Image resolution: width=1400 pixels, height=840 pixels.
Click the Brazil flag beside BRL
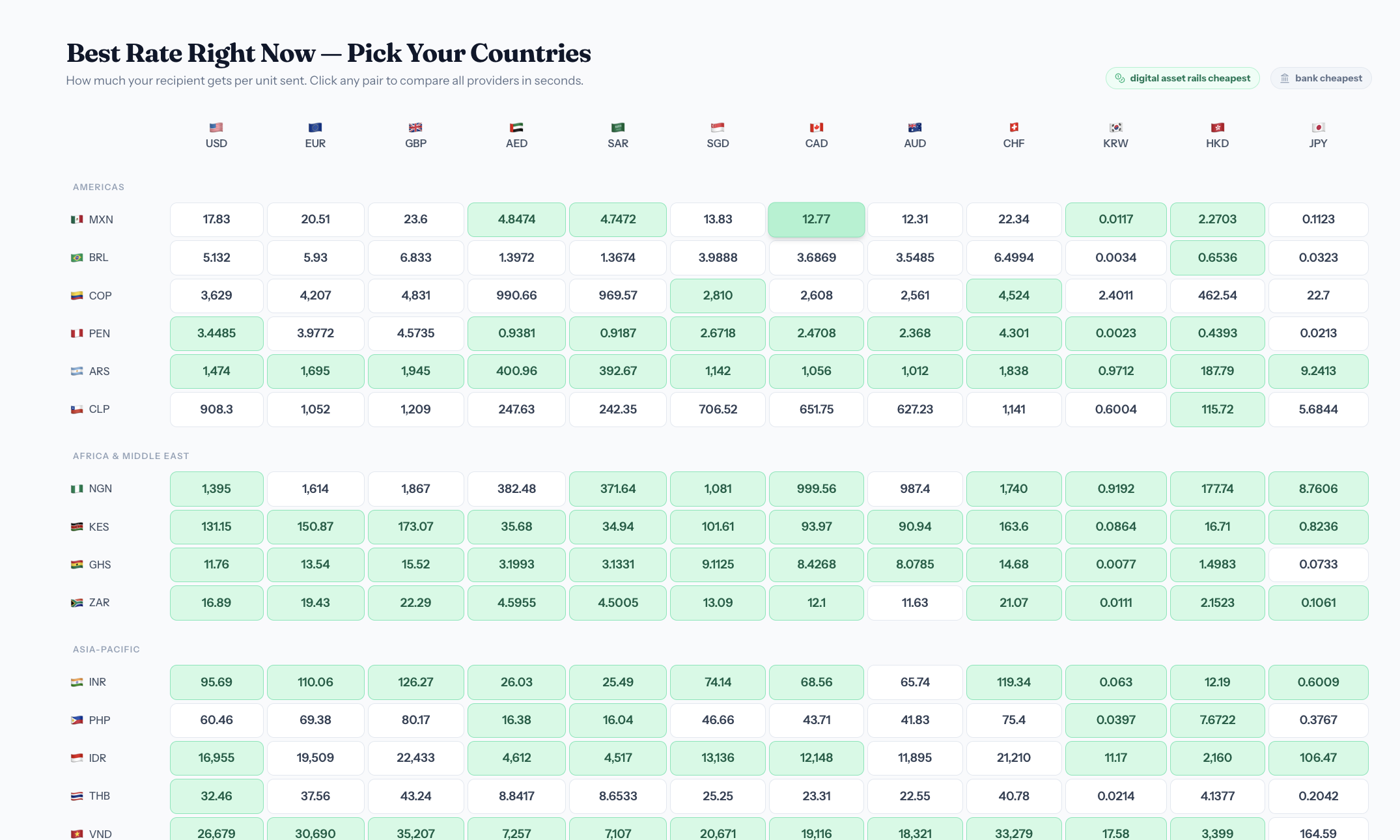[77, 258]
